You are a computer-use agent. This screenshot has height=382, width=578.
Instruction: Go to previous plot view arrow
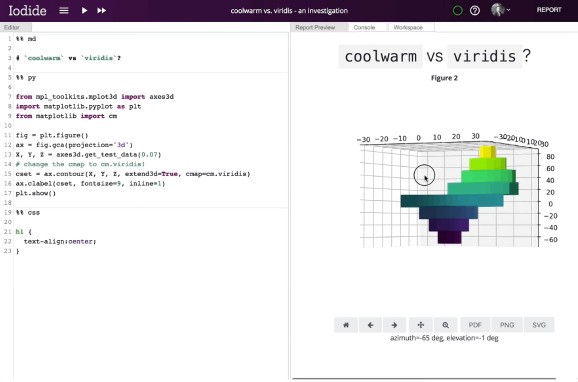coord(370,325)
